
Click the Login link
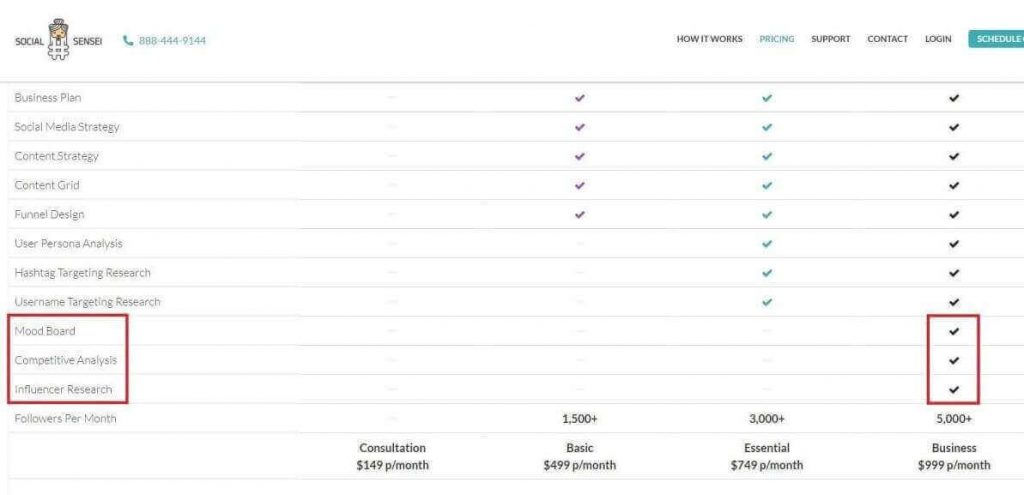938,40
